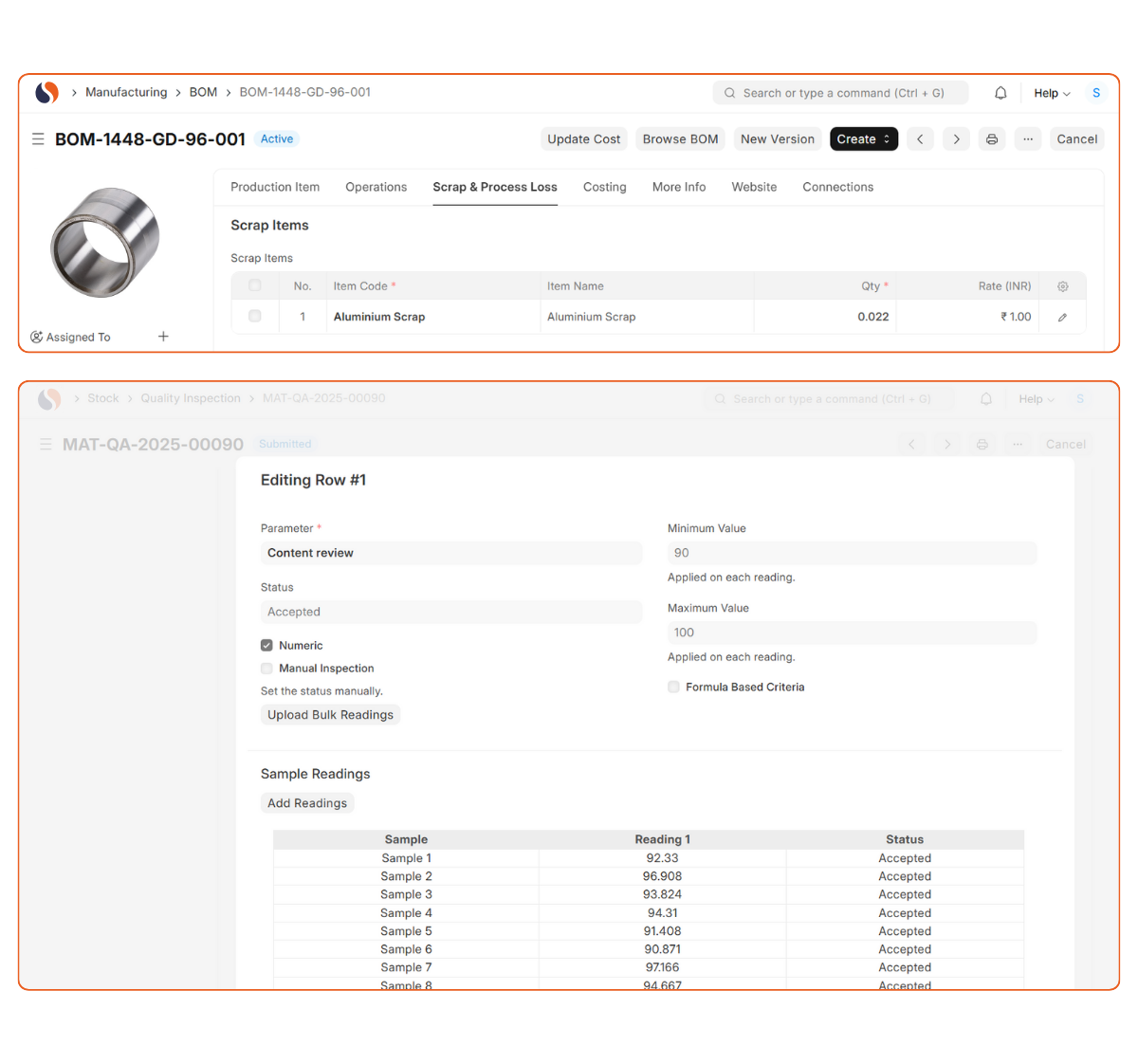Expand the Create dropdown button

[863, 139]
